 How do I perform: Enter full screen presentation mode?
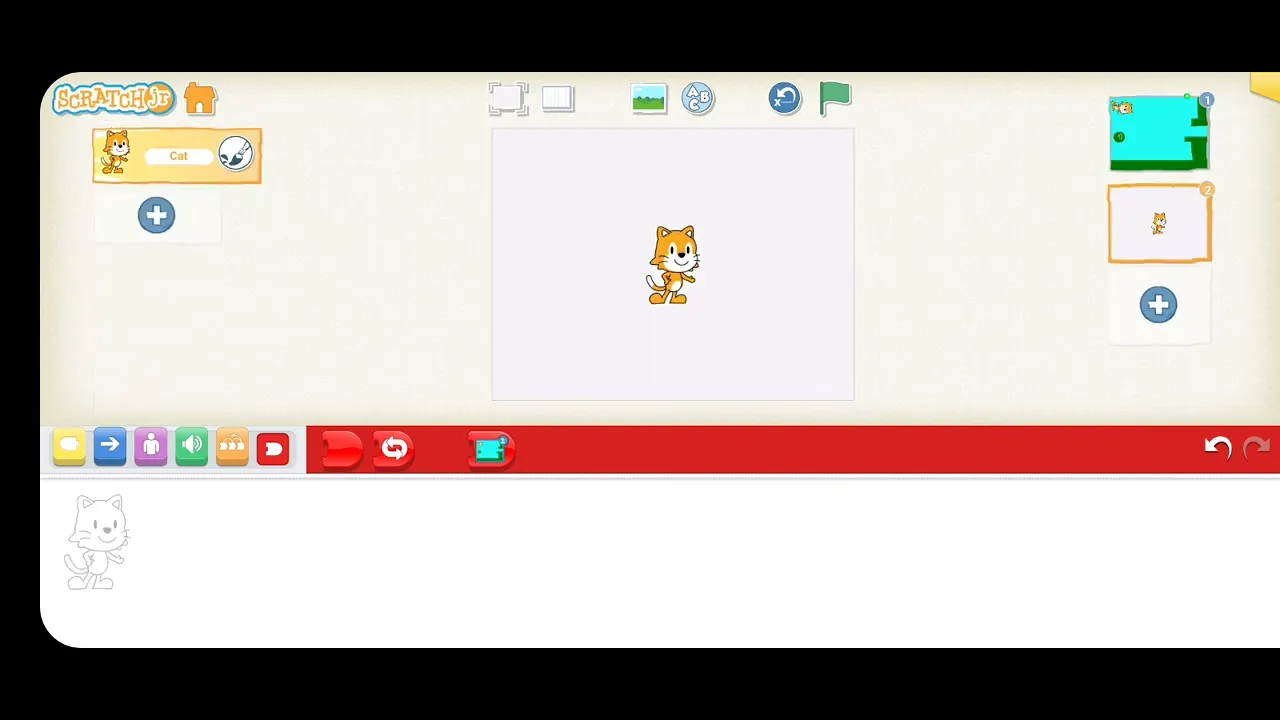point(507,98)
